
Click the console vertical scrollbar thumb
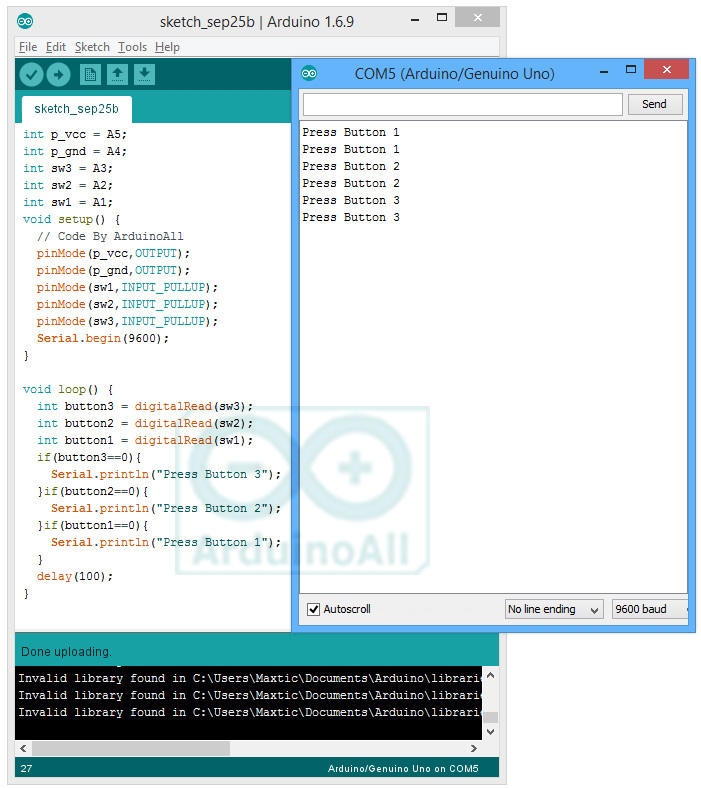(490, 717)
